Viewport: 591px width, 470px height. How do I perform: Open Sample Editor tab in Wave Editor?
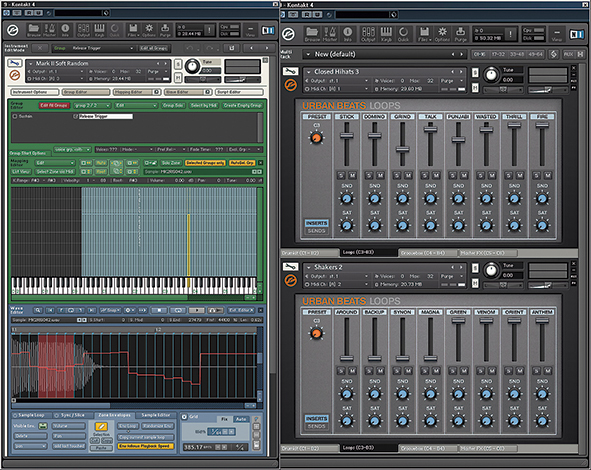tap(156, 415)
